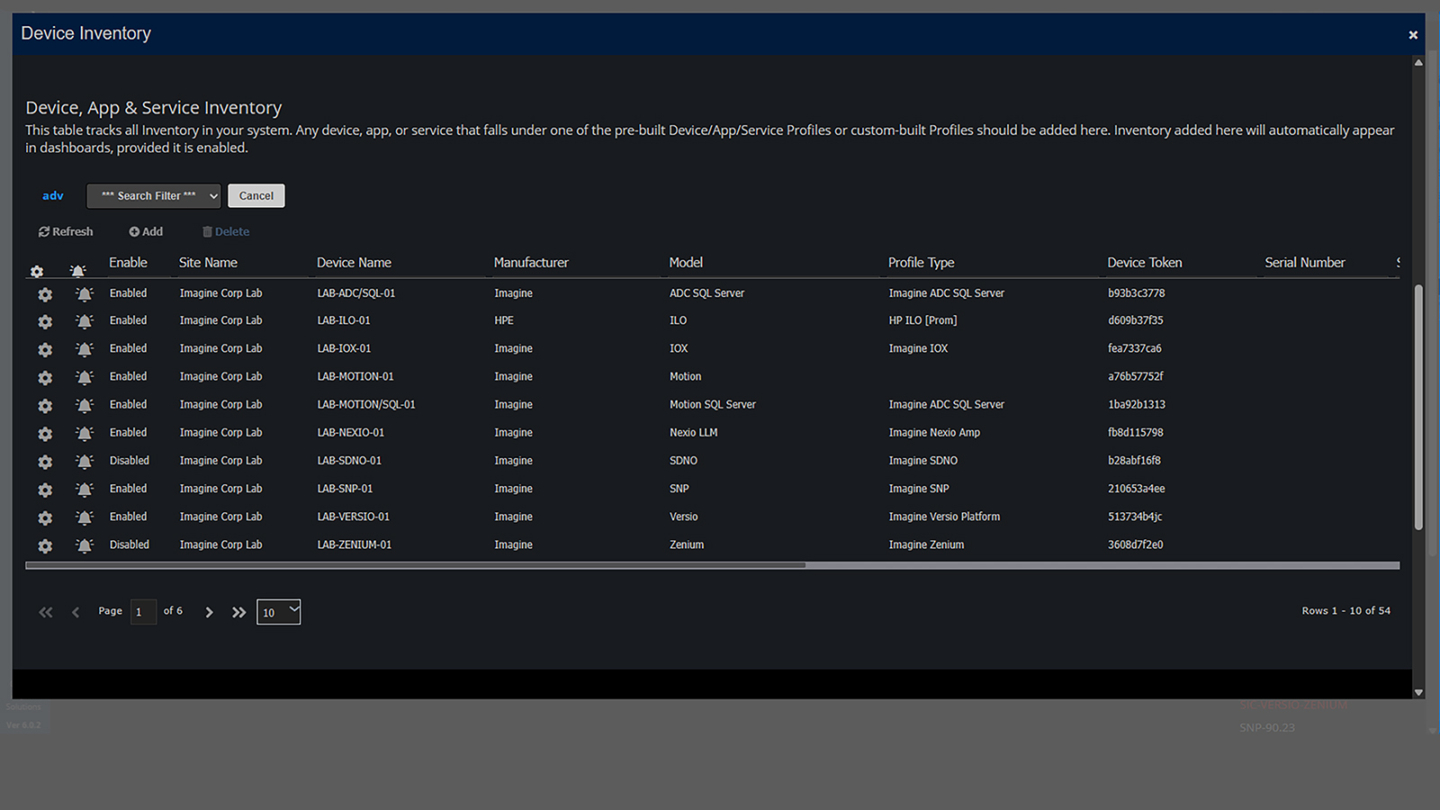Click the Disabled status of LAB-SDNO-01
The height and width of the screenshot is (810, 1440).
pos(129,461)
